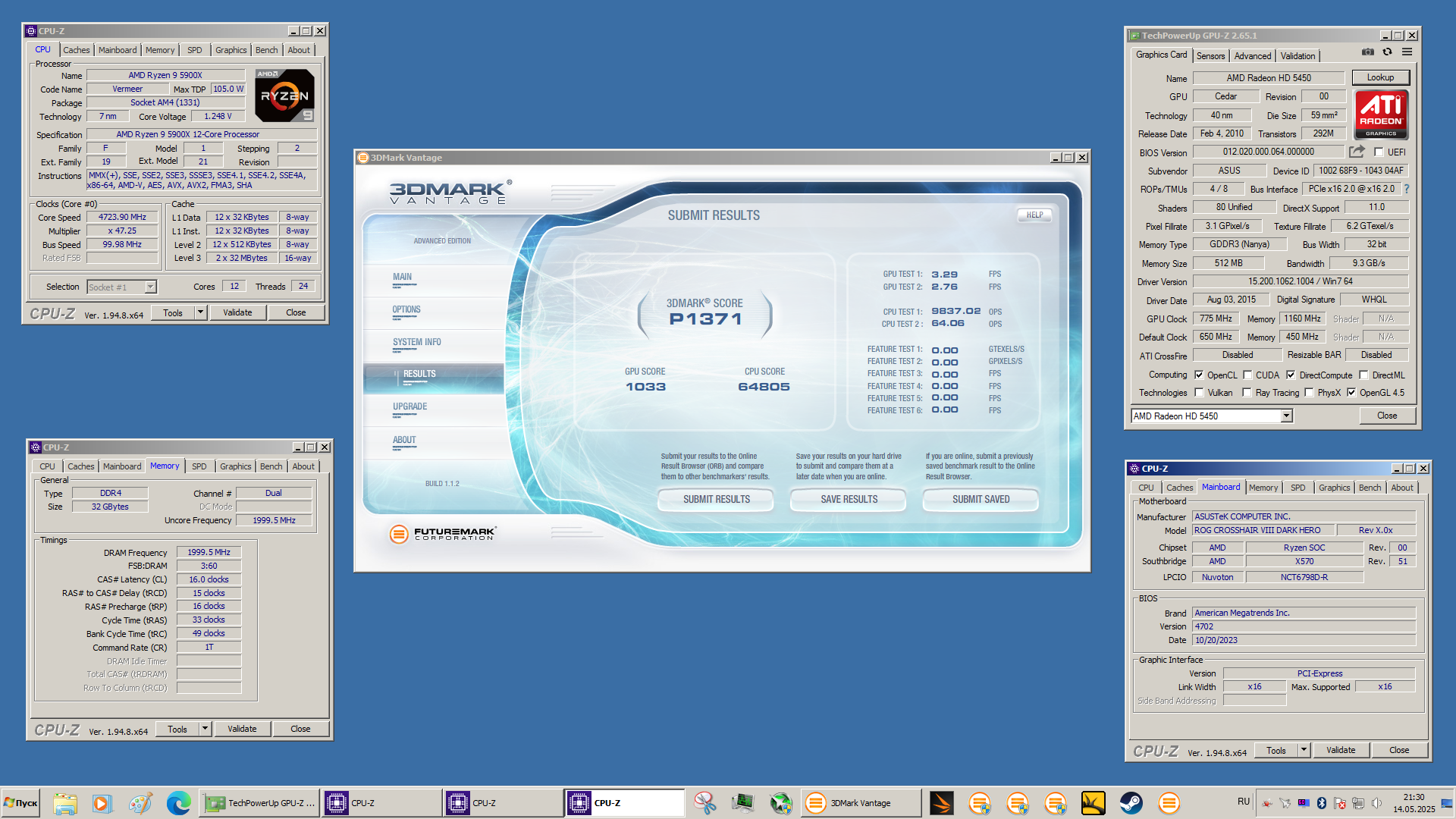
Task: Click the Save Results button
Action: coord(849,499)
